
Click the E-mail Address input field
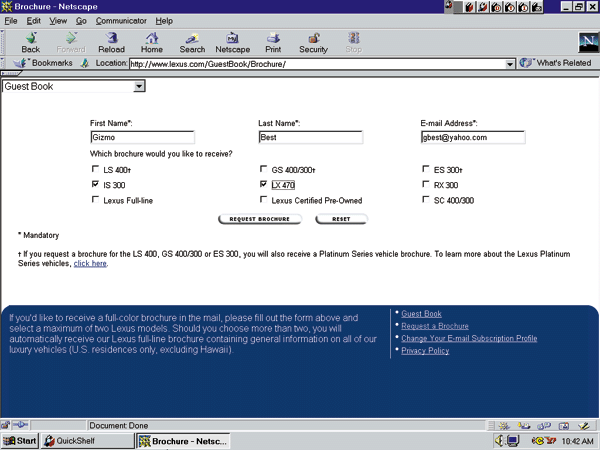(472, 138)
